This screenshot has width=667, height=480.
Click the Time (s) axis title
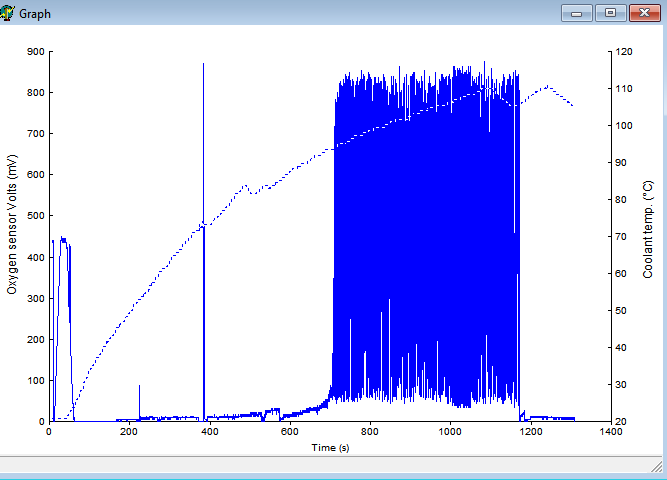pyautogui.click(x=330, y=448)
